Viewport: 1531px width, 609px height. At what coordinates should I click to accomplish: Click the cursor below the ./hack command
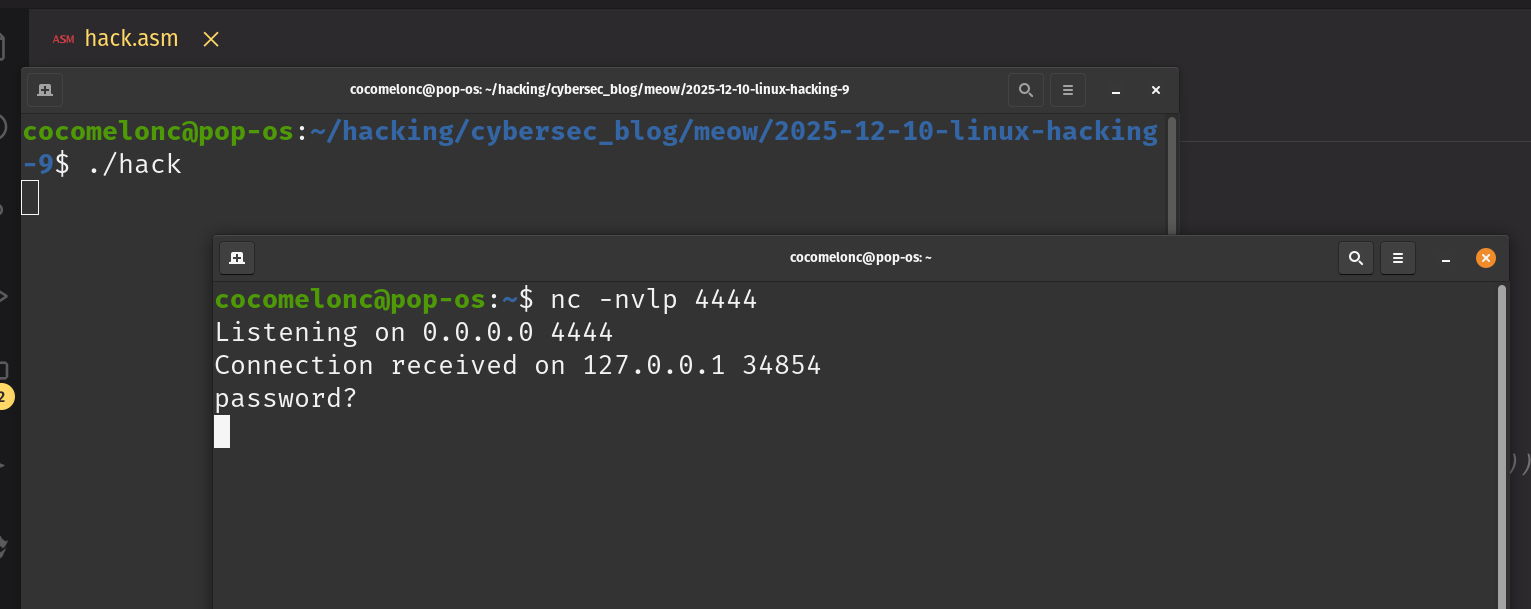pos(30,198)
